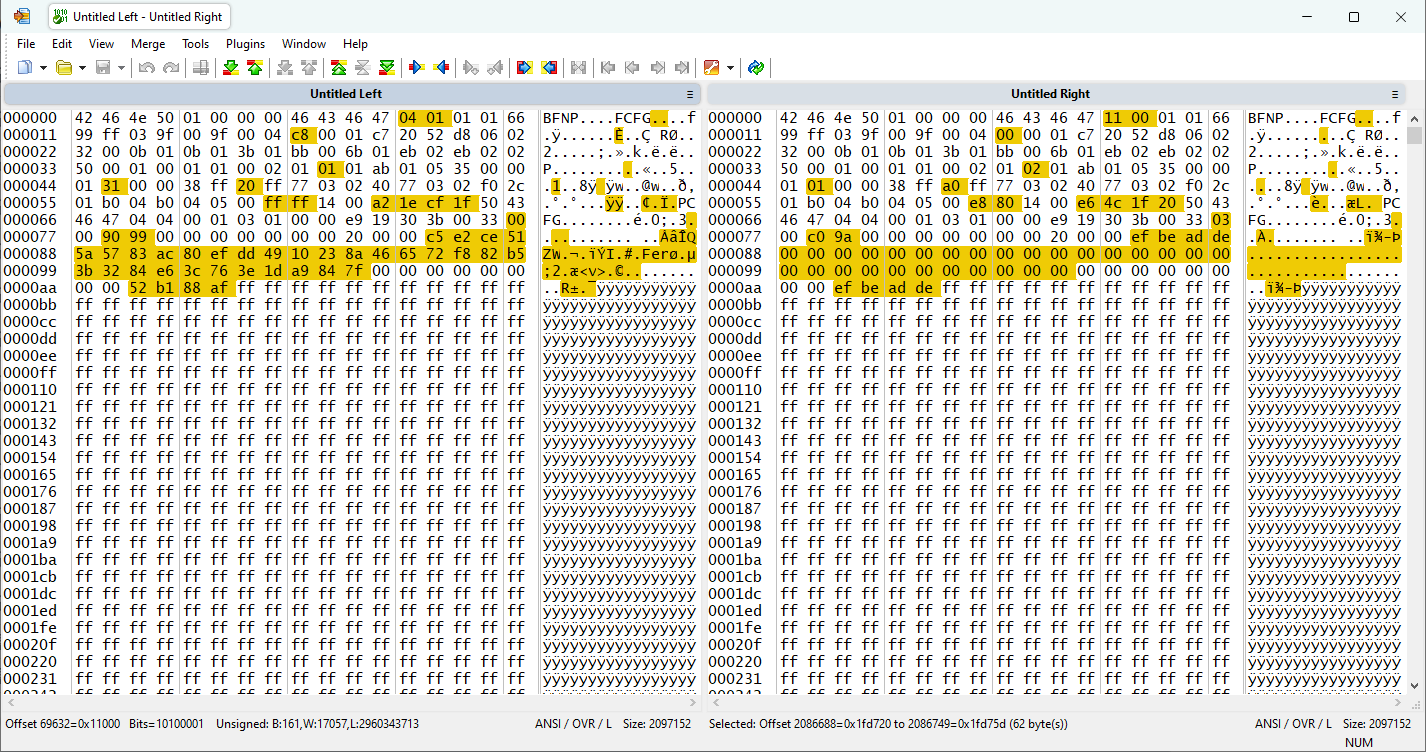Click Copy Left blue arrow icon
The height and width of the screenshot is (752, 1426).
point(441,67)
